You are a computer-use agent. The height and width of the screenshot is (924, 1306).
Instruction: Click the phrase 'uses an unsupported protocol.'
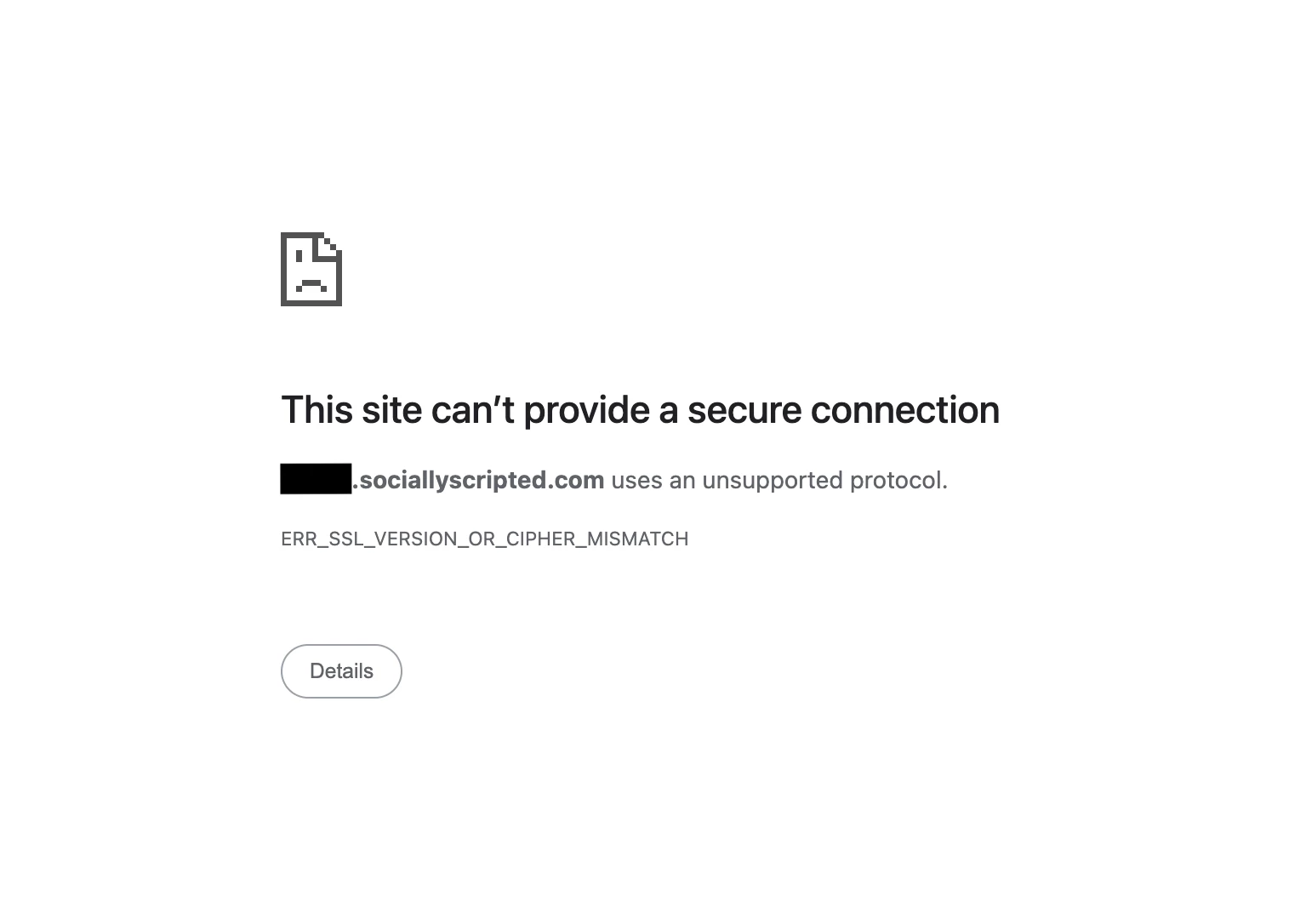point(779,481)
